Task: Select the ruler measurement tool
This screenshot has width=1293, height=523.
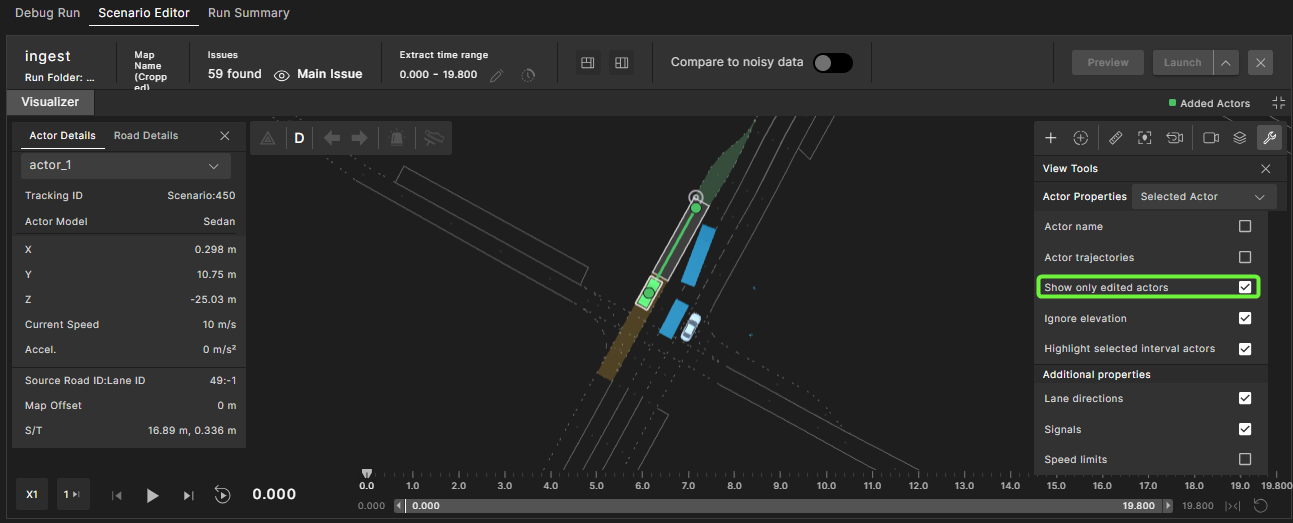Action: (1116, 138)
